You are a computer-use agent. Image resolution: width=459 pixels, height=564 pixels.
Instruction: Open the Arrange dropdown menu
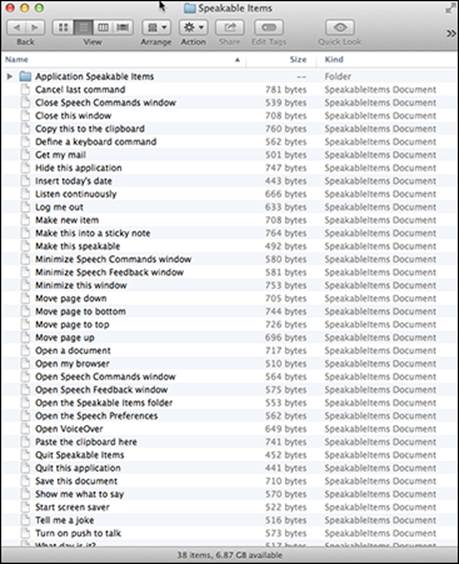[x=156, y=27]
